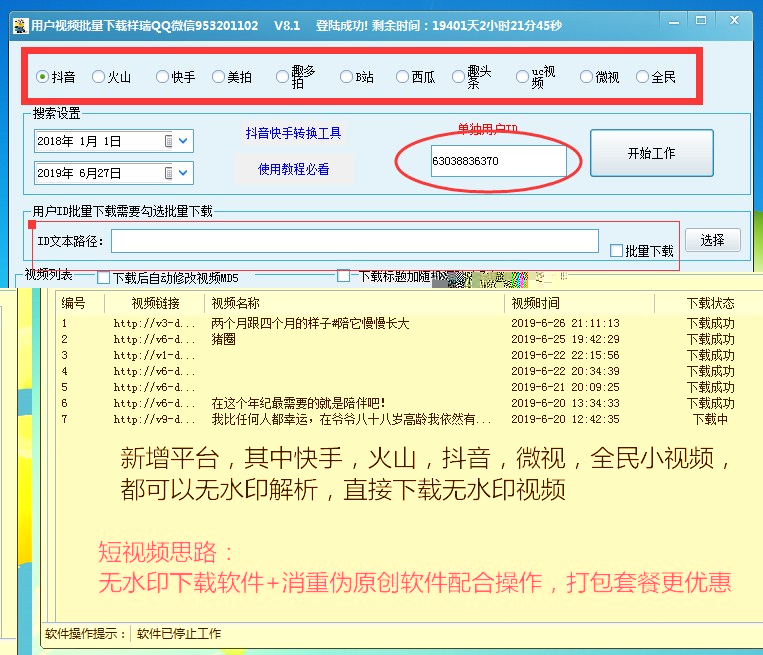The image size is (763, 655).
Task: Click the http://v9-d... link cell
Action: click(x=154, y=419)
